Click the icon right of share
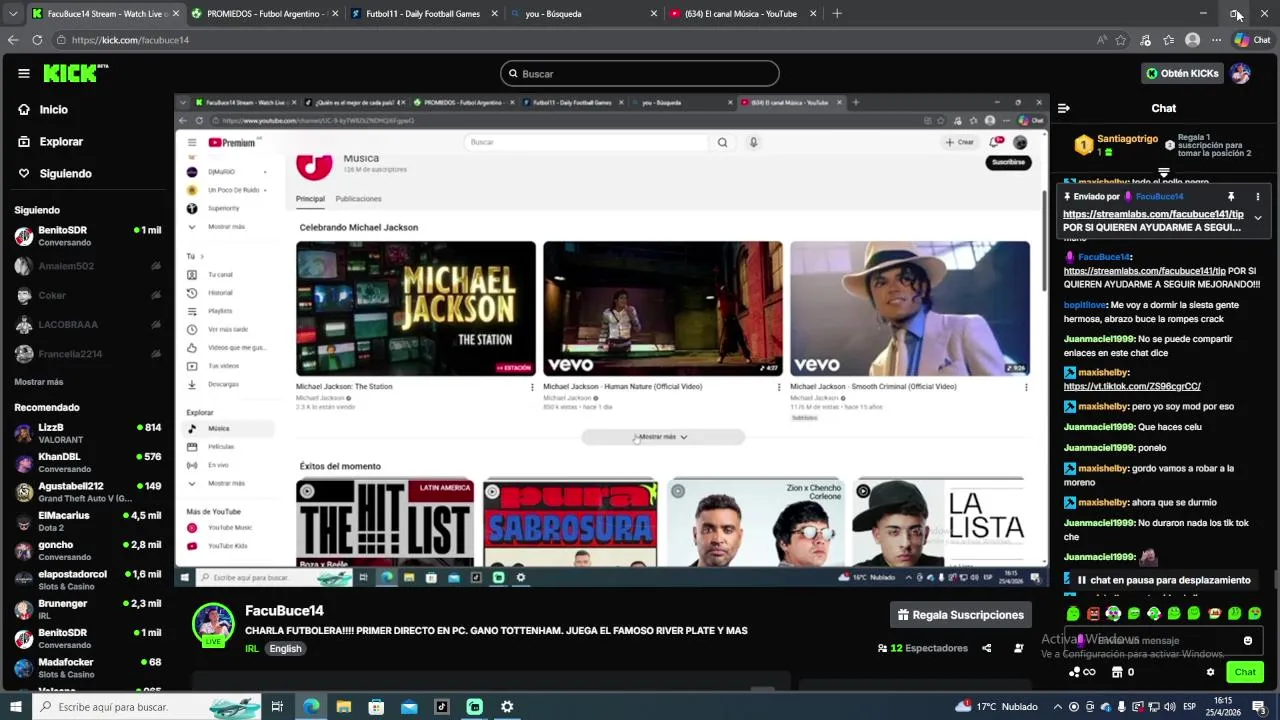 tap(1018, 648)
